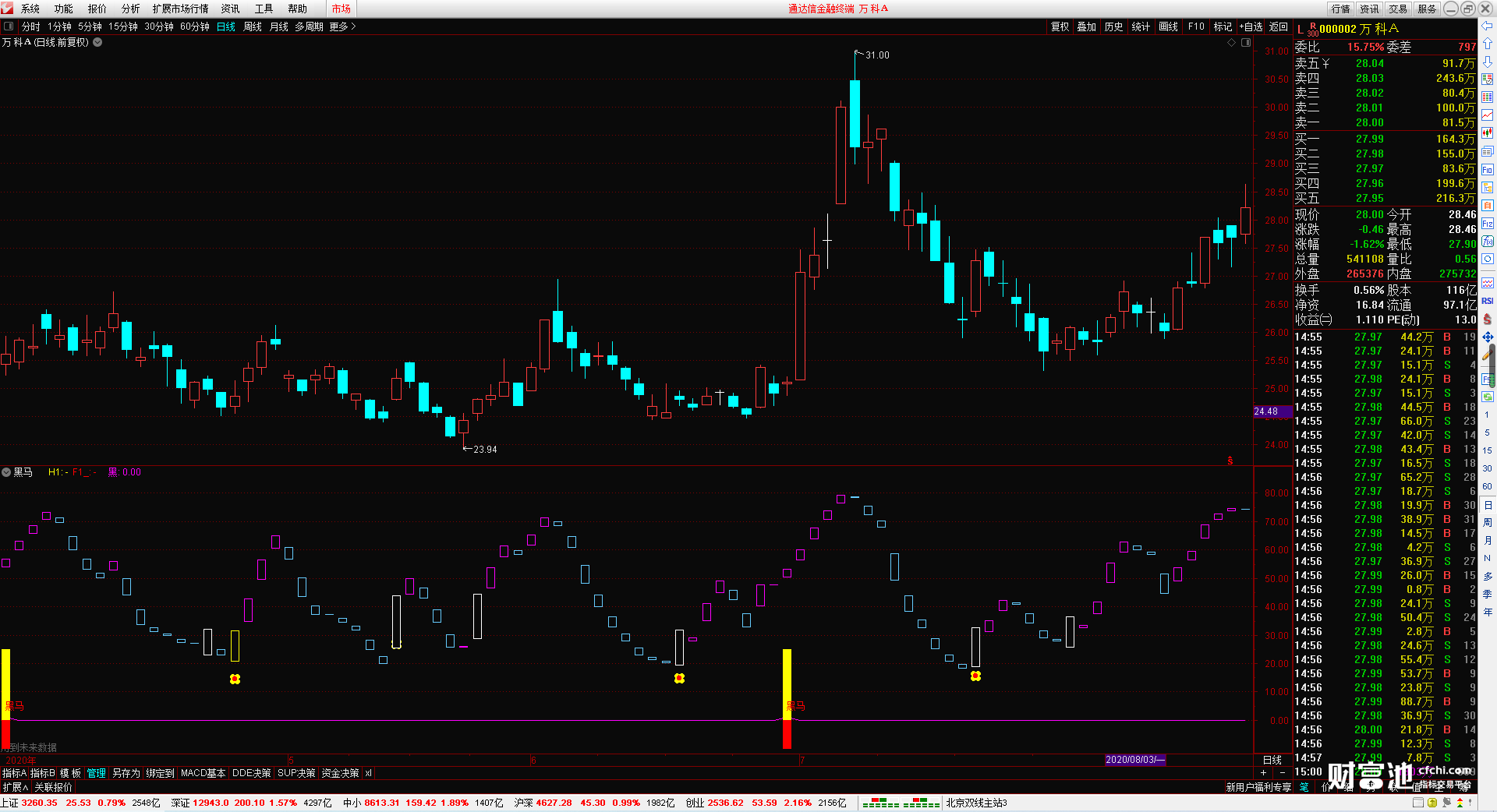Click the 2020/08/03 date marker on timeline
Viewport: 1497px width, 812px height.
(x=1135, y=760)
